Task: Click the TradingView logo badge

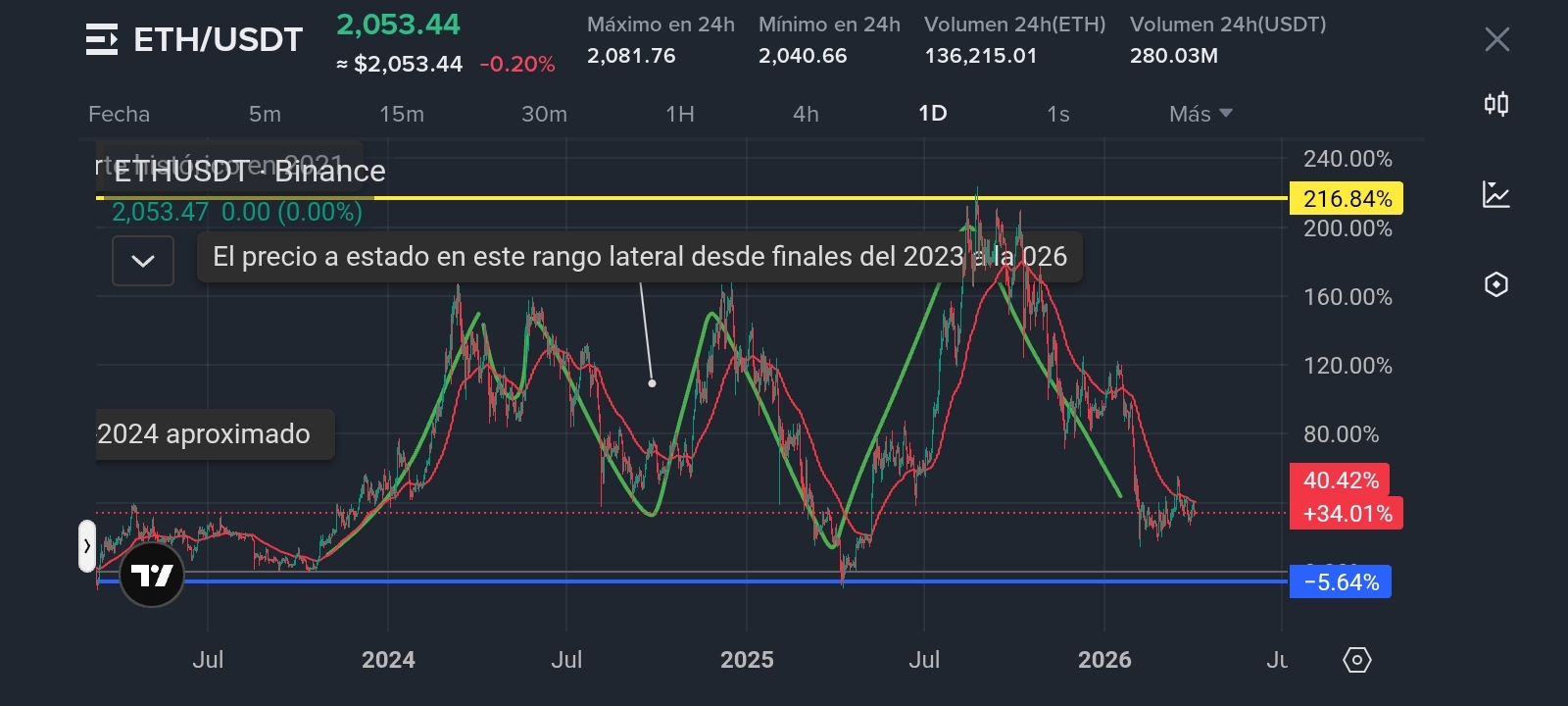Action: pos(152,575)
